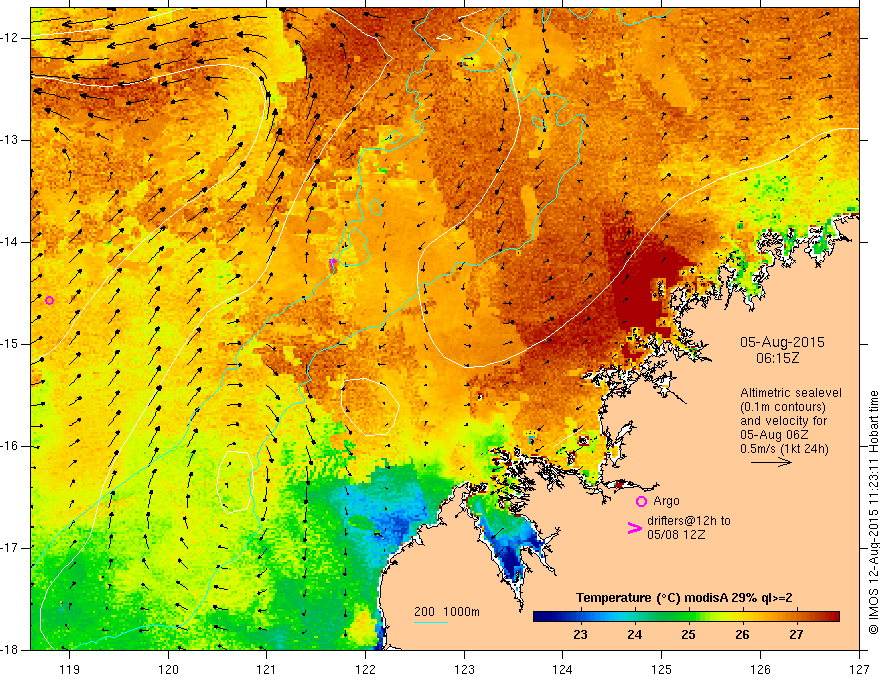Click the magenta Argo float marker near longitude 119

click(49, 301)
